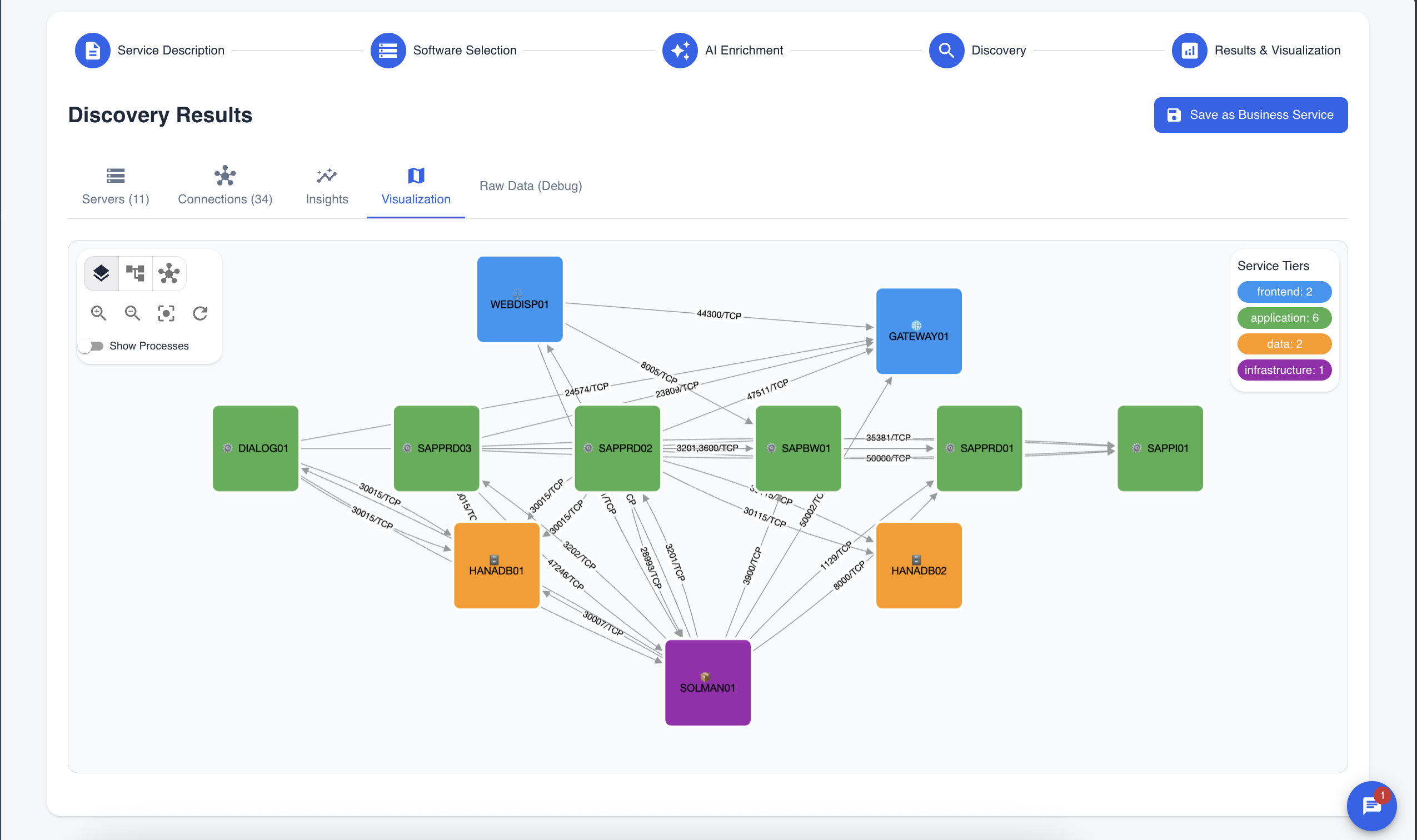
Task: Zoom out of the graph
Action: pos(132,313)
